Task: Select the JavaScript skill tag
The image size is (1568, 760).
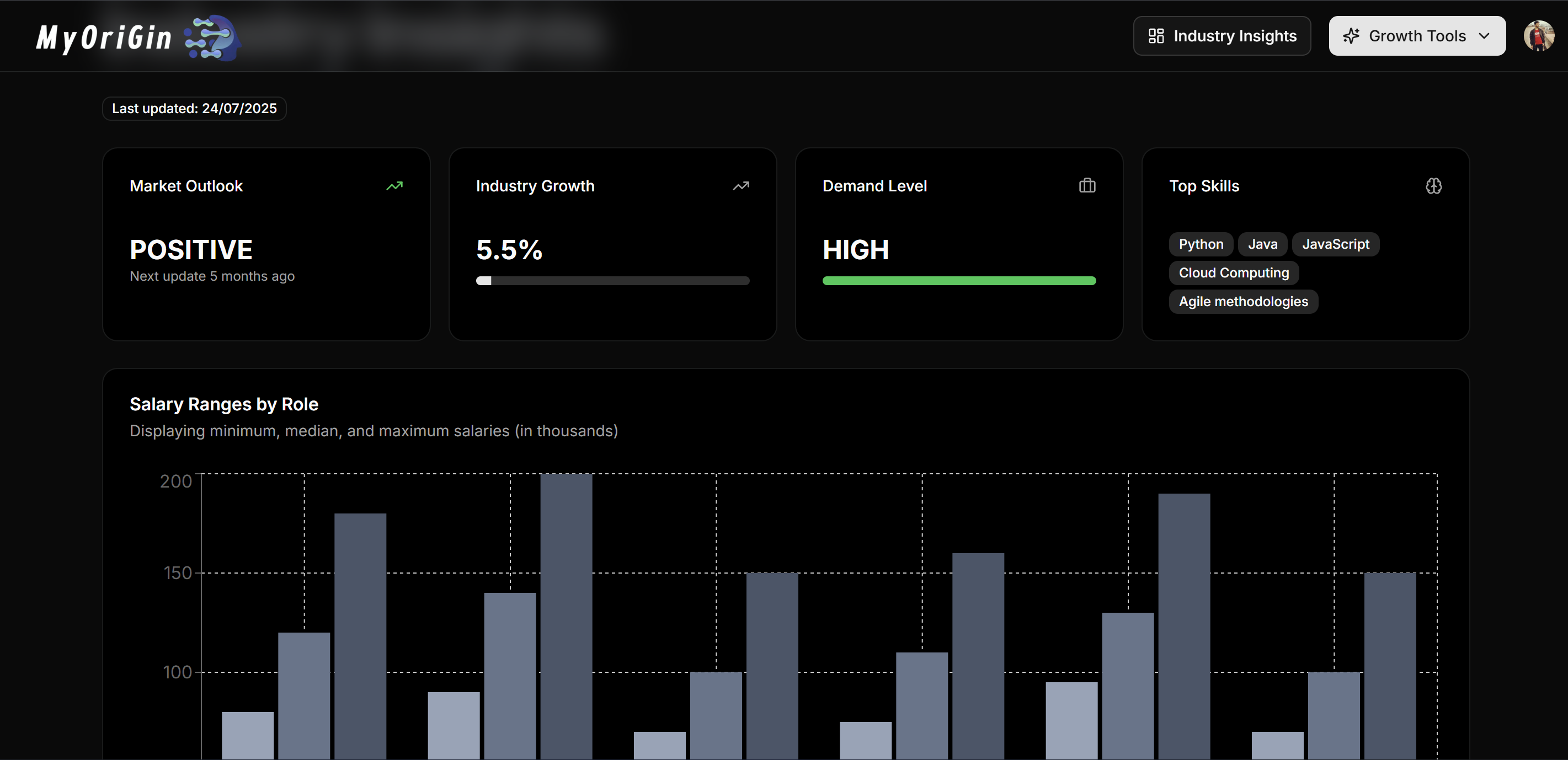Action: click(x=1335, y=244)
